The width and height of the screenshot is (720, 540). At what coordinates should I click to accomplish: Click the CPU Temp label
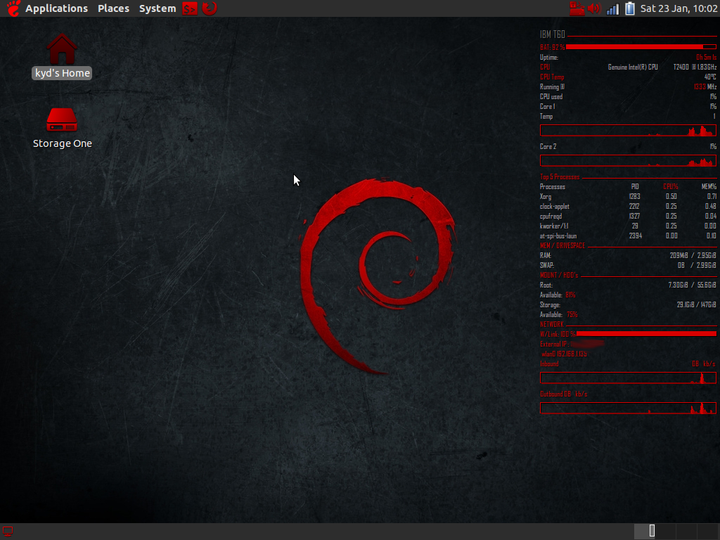(552, 77)
